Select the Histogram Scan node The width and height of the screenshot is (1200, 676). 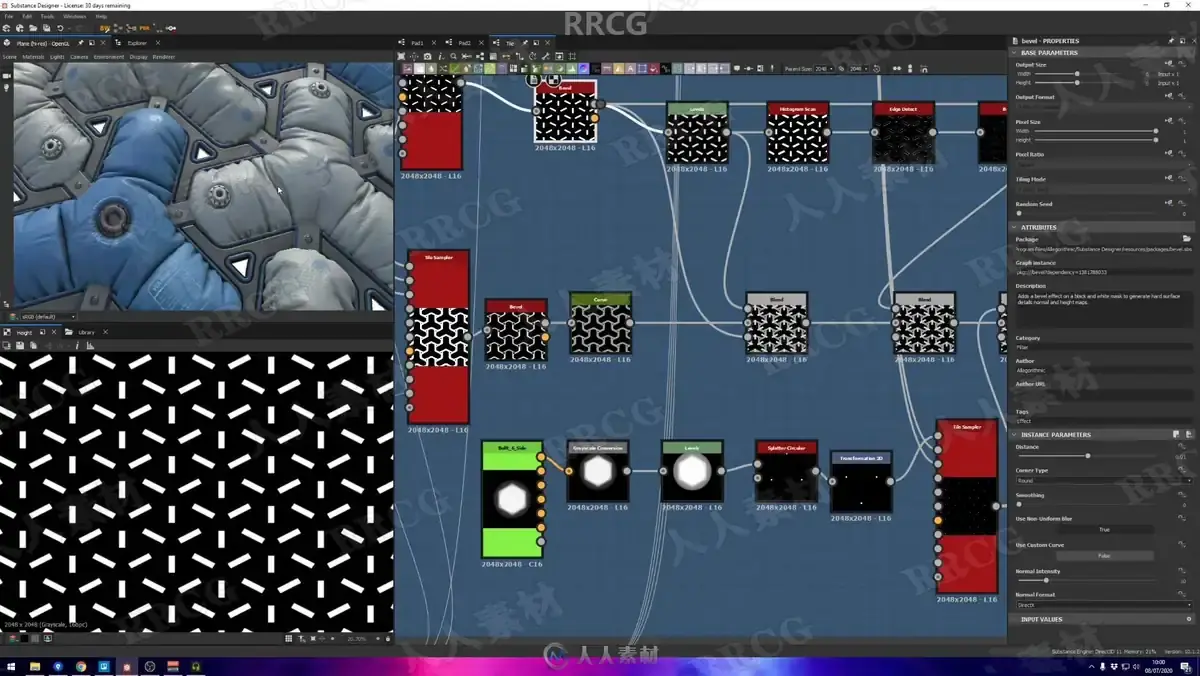798,133
